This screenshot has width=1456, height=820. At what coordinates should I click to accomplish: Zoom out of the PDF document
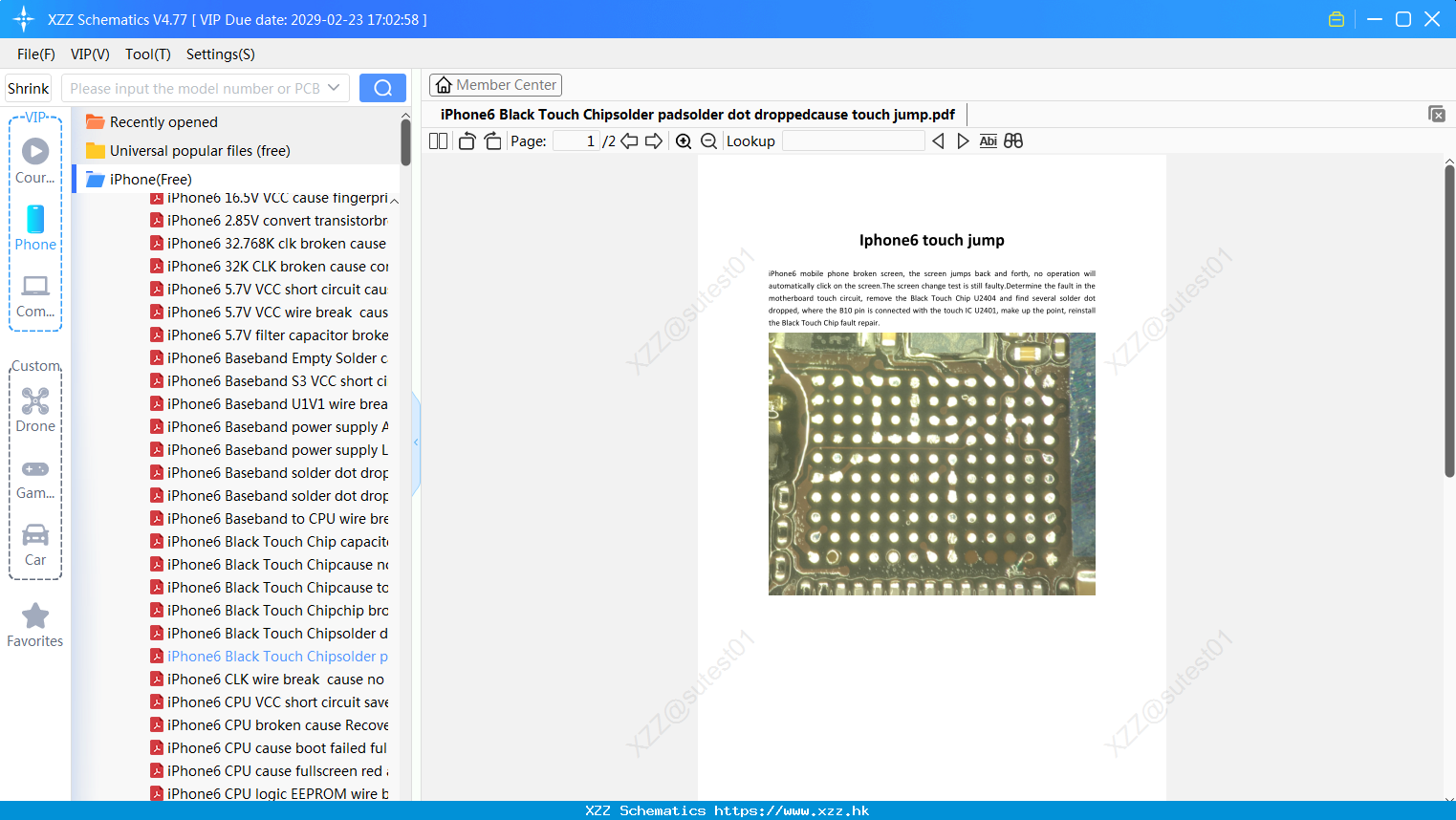tap(708, 141)
